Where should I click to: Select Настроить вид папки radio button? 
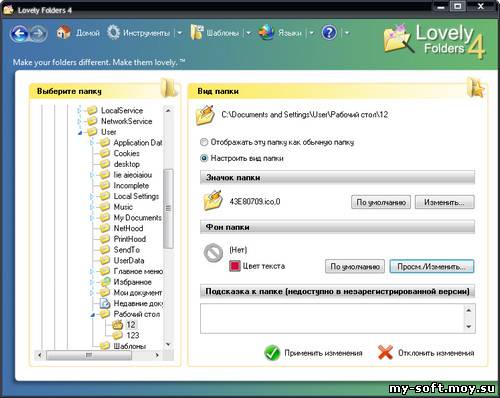204,158
